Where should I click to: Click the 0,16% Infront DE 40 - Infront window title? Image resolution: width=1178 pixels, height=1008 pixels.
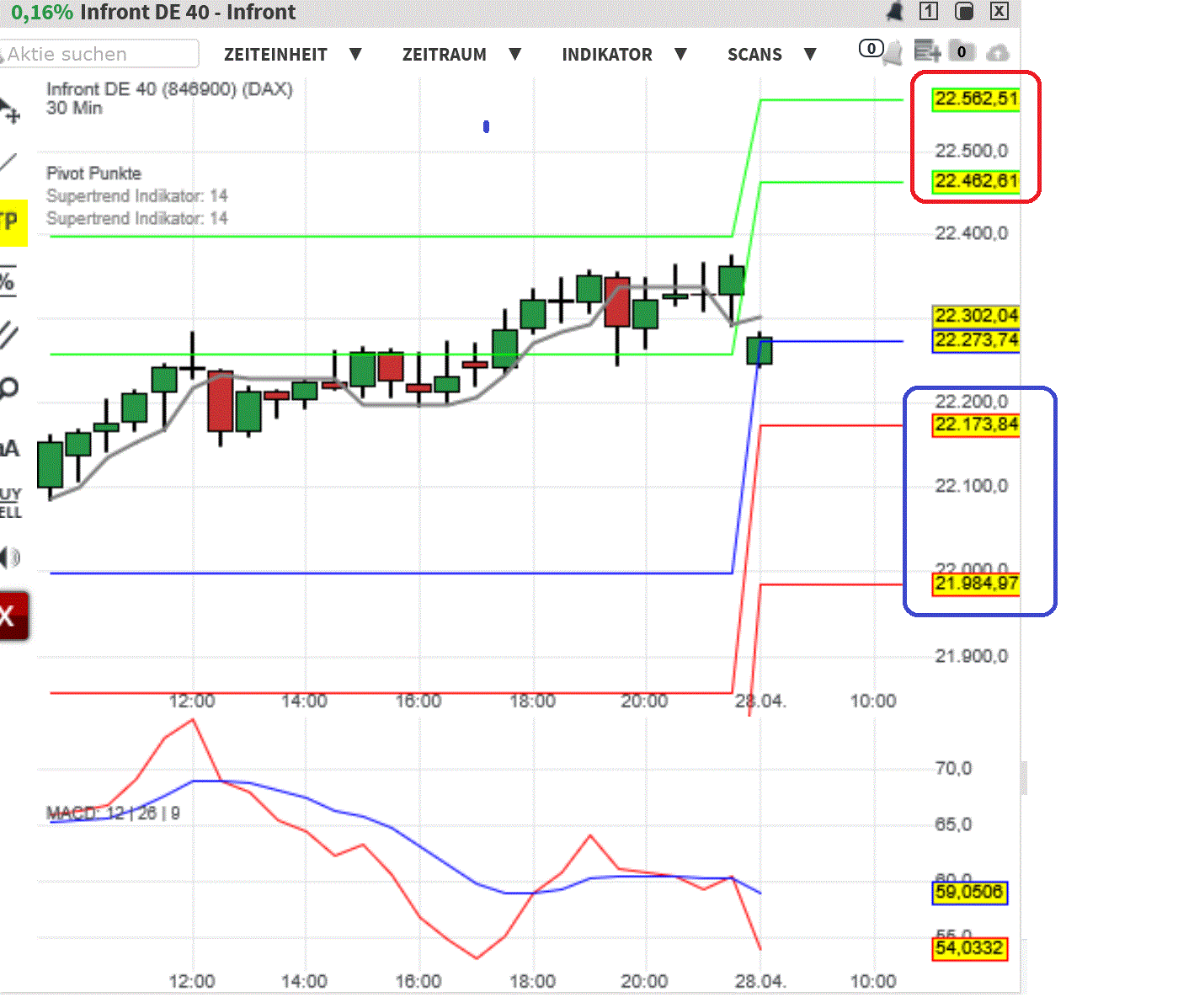[153, 12]
